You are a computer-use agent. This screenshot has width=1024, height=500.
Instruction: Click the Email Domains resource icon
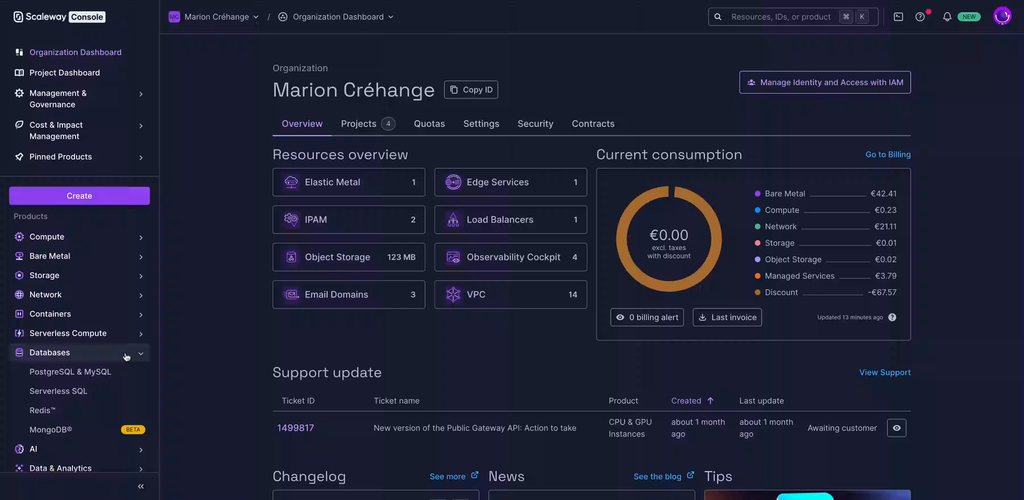[x=291, y=294]
